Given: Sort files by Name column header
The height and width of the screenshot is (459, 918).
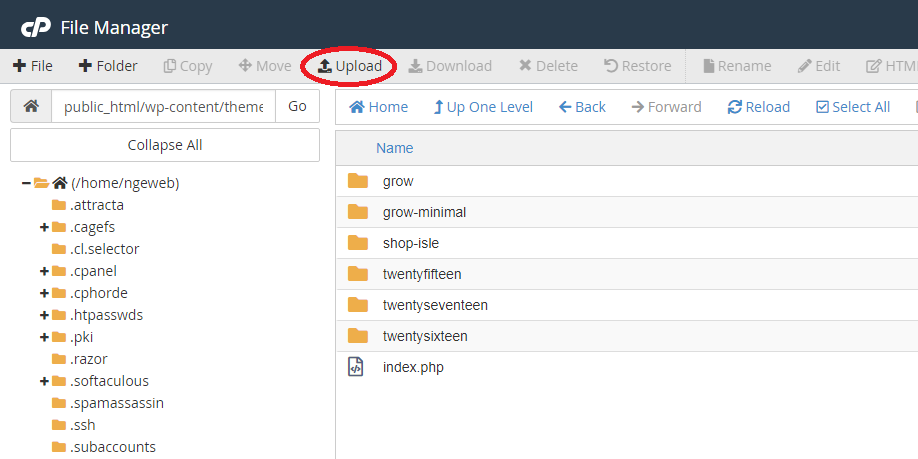Looking at the screenshot, I should pyautogui.click(x=395, y=148).
